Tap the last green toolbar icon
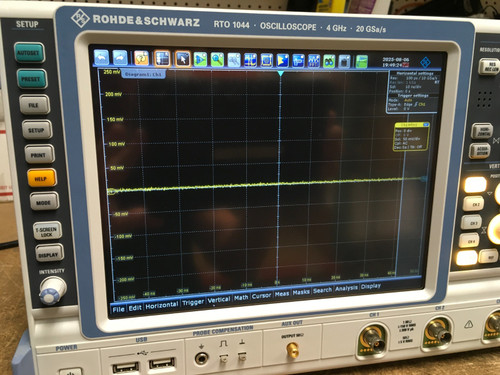500x375 pixels. pos(361,62)
